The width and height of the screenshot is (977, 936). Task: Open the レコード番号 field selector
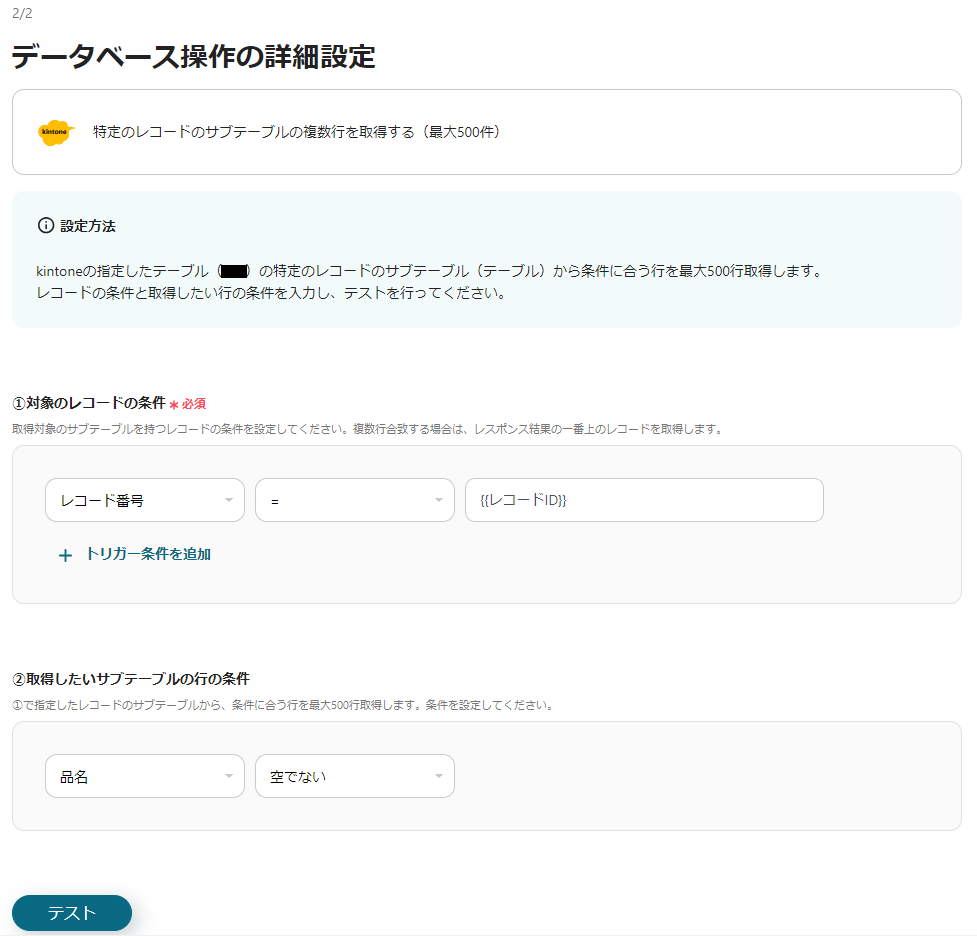[x=145, y=500]
